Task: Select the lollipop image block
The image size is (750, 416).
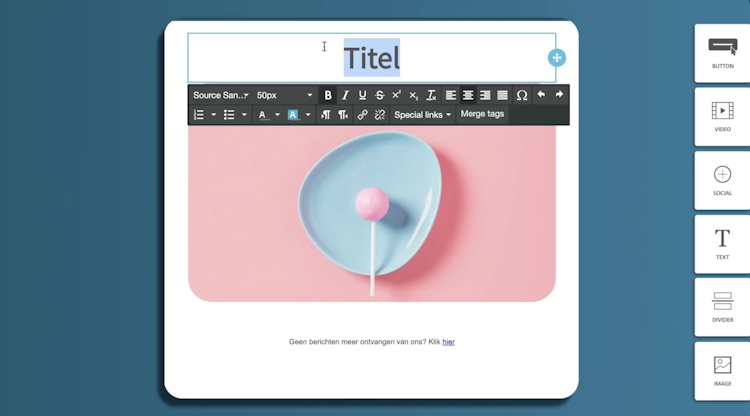Action: [372, 213]
